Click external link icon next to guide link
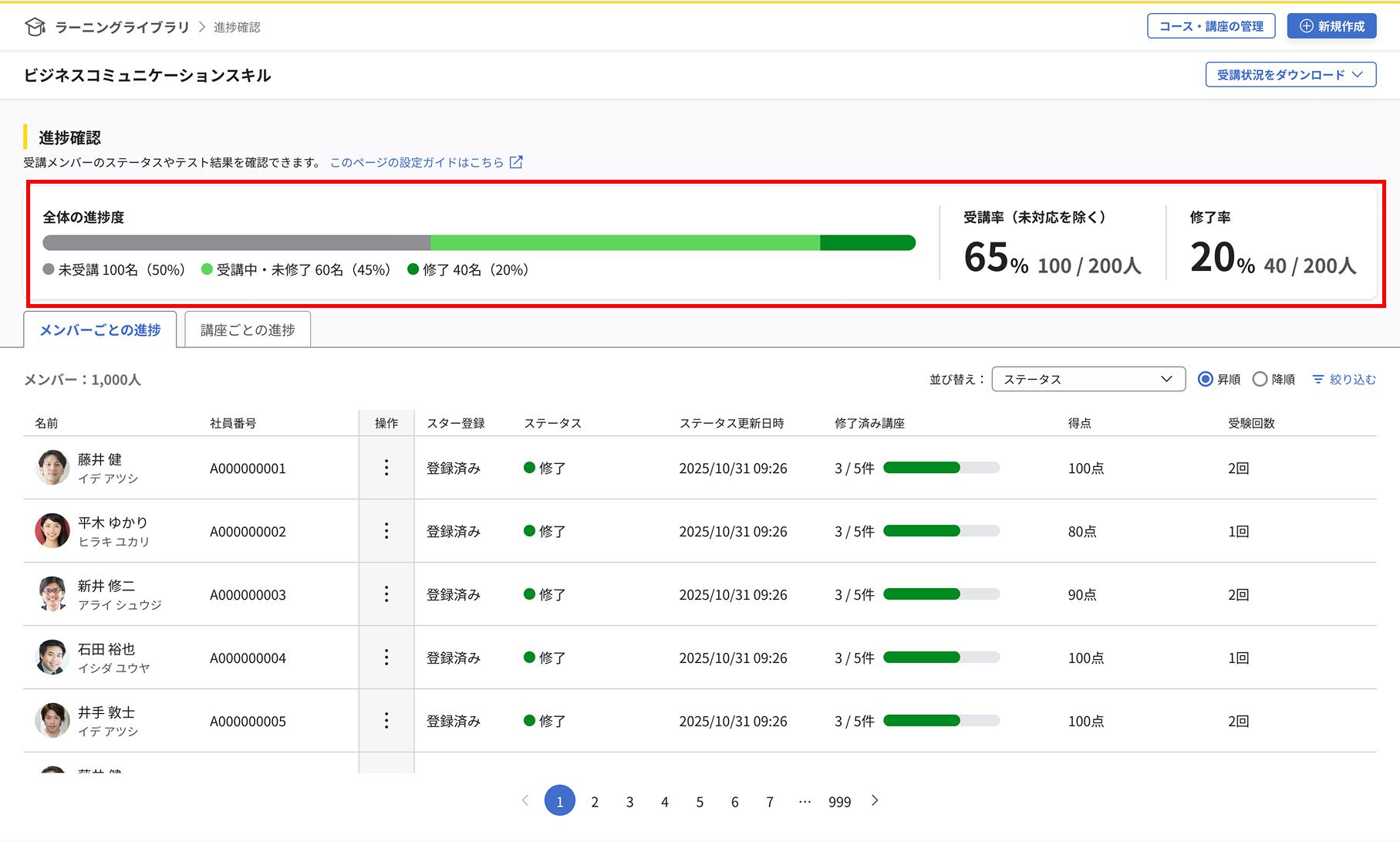Screen dimensions: 1400x842 pyautogui.click(x=516, y=162)
